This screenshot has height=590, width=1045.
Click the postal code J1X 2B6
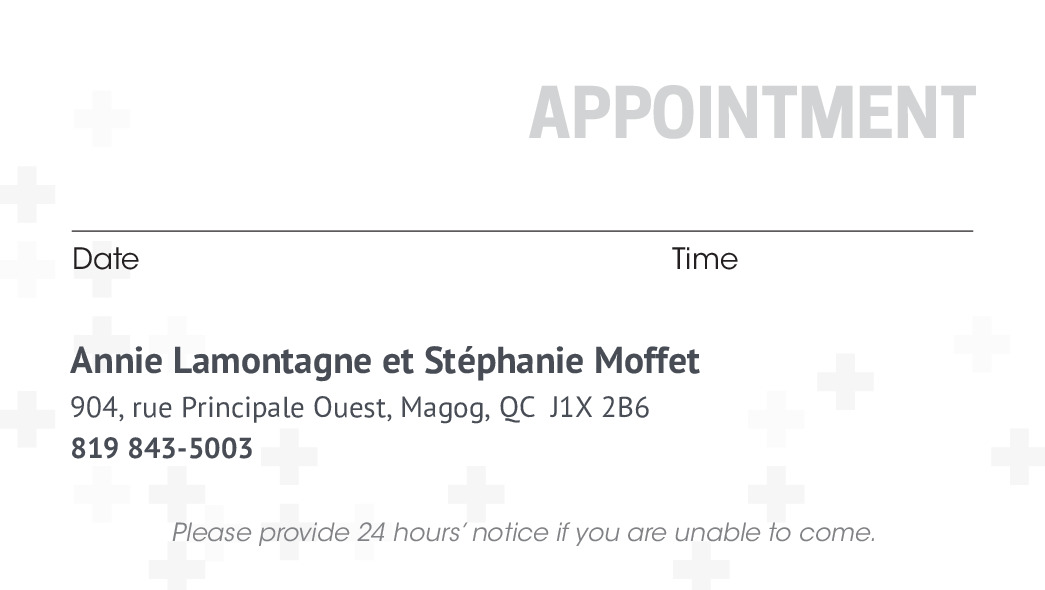(599, 408)
